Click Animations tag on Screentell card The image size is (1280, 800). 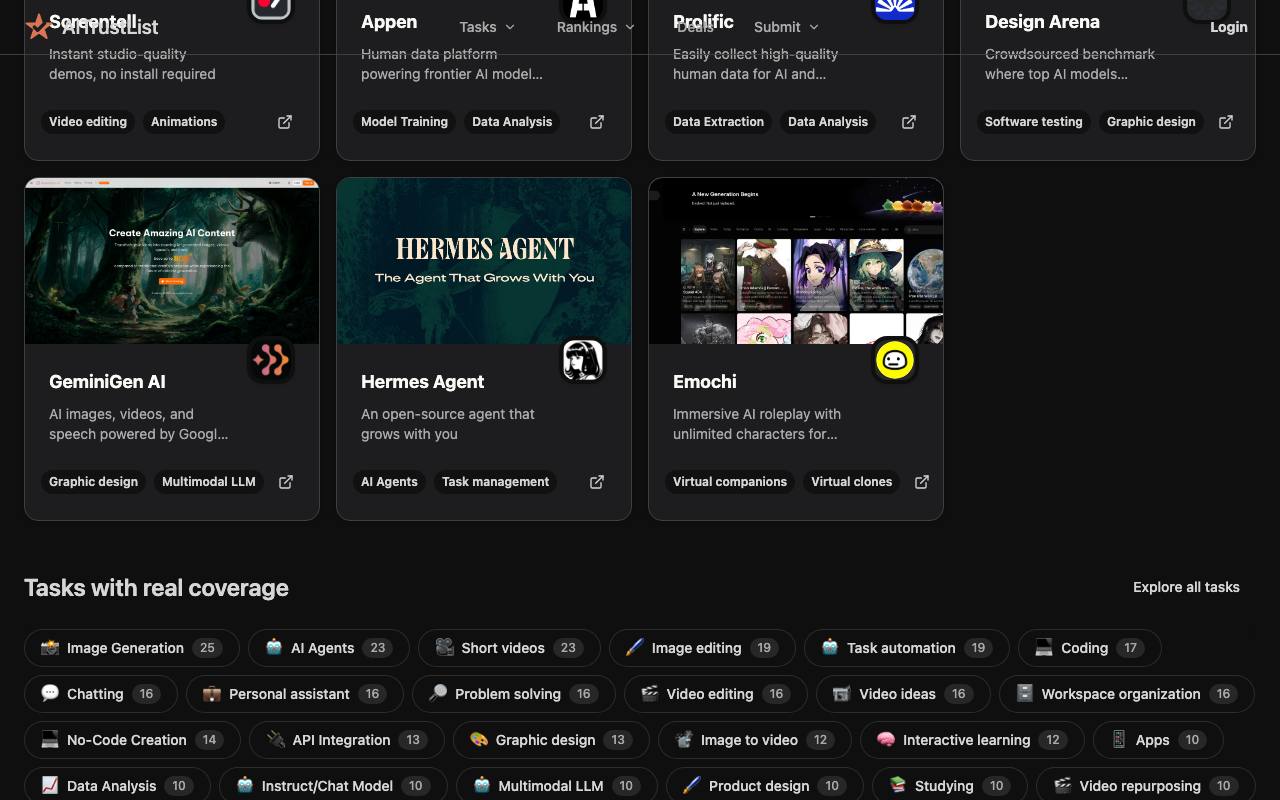184,122
